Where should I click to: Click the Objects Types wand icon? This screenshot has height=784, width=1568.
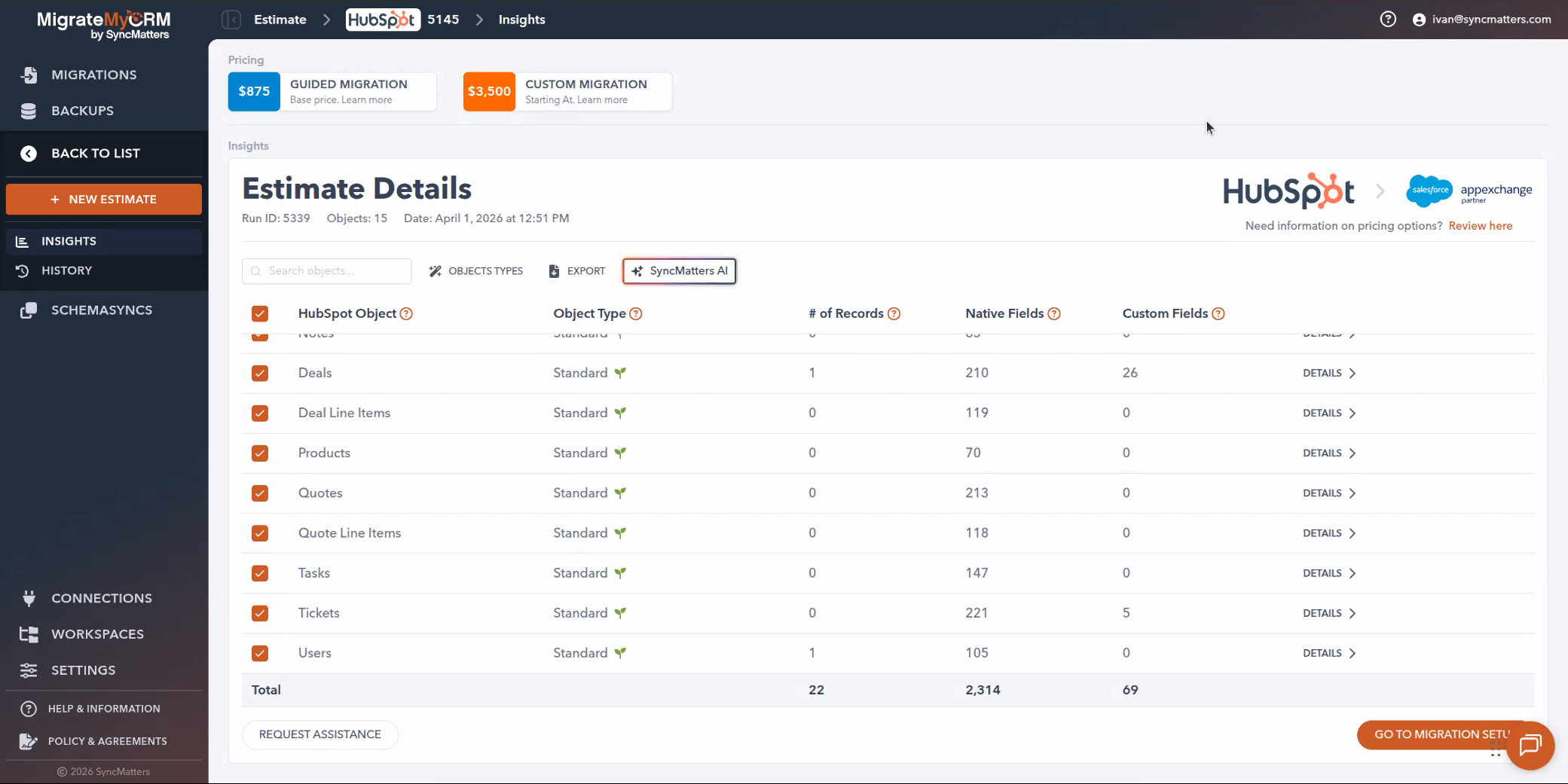(x=435, y=271)
